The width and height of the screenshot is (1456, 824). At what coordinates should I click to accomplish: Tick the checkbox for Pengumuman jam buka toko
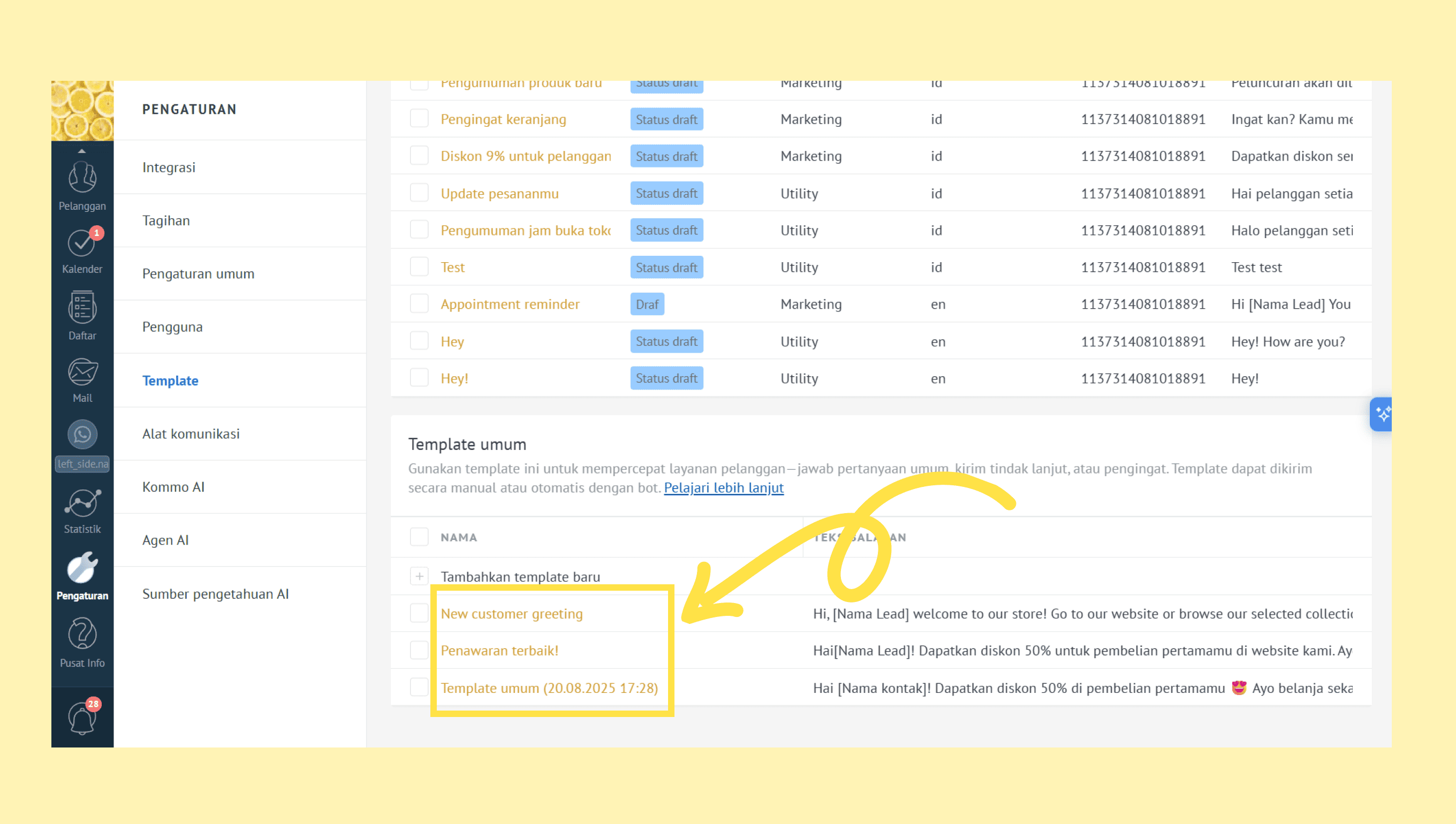click(x=419, y=230)
